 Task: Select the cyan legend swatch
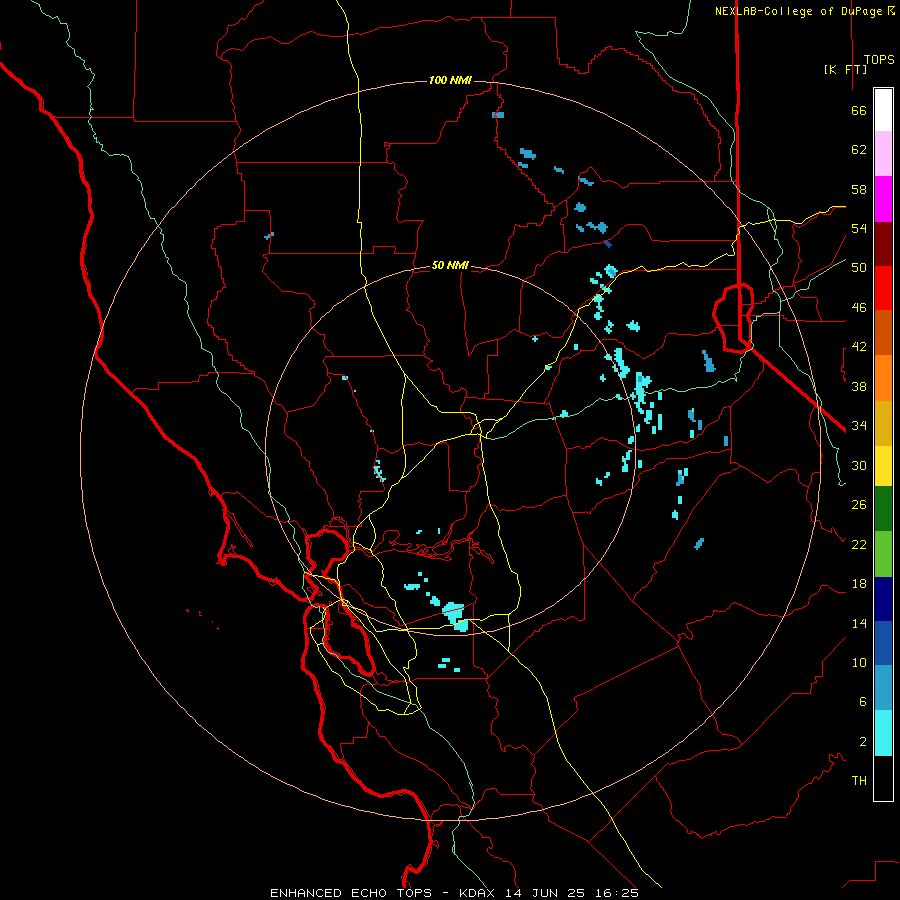pos(883,733)
